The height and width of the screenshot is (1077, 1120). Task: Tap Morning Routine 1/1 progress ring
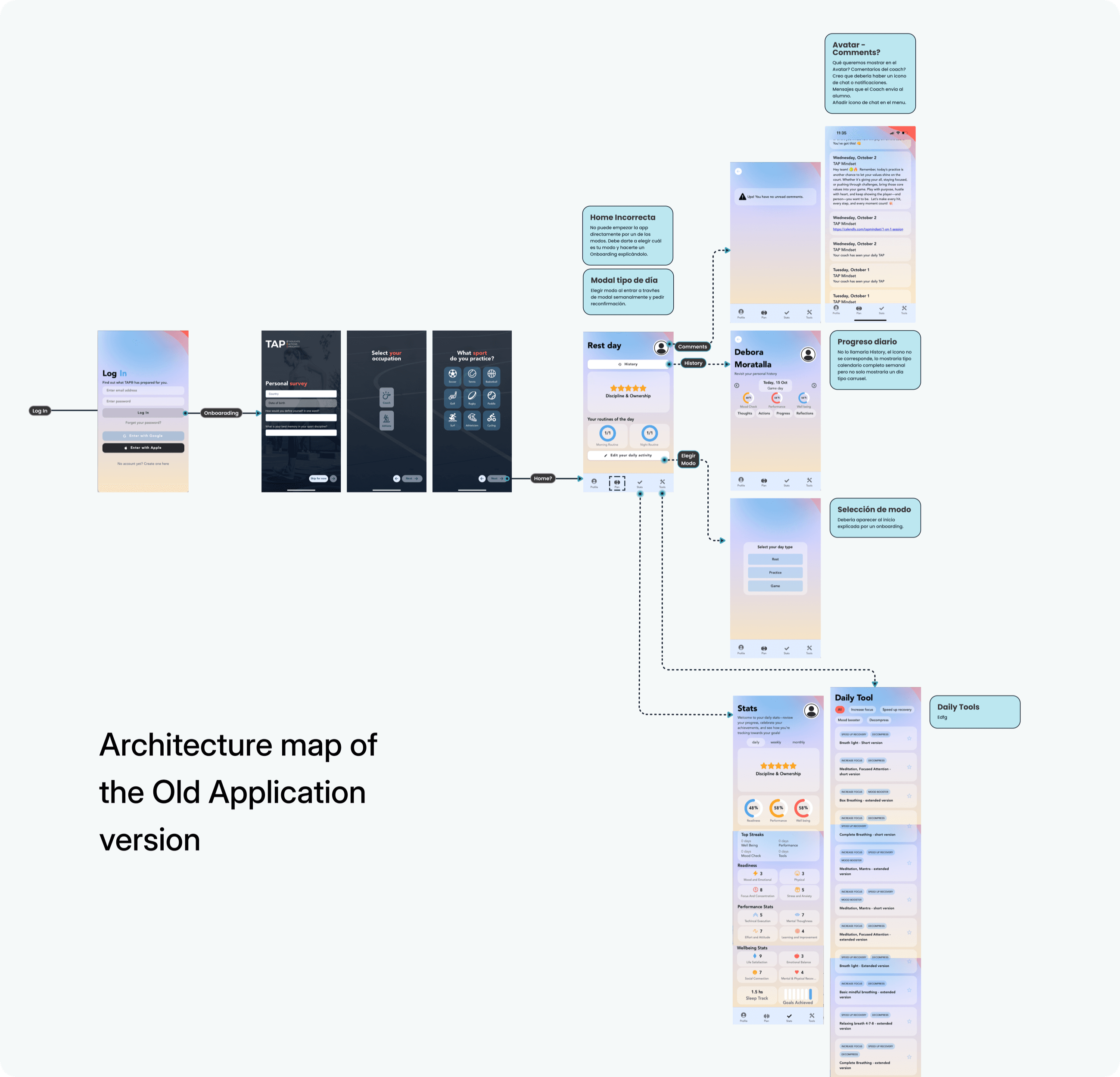click(x=607, y=433)
